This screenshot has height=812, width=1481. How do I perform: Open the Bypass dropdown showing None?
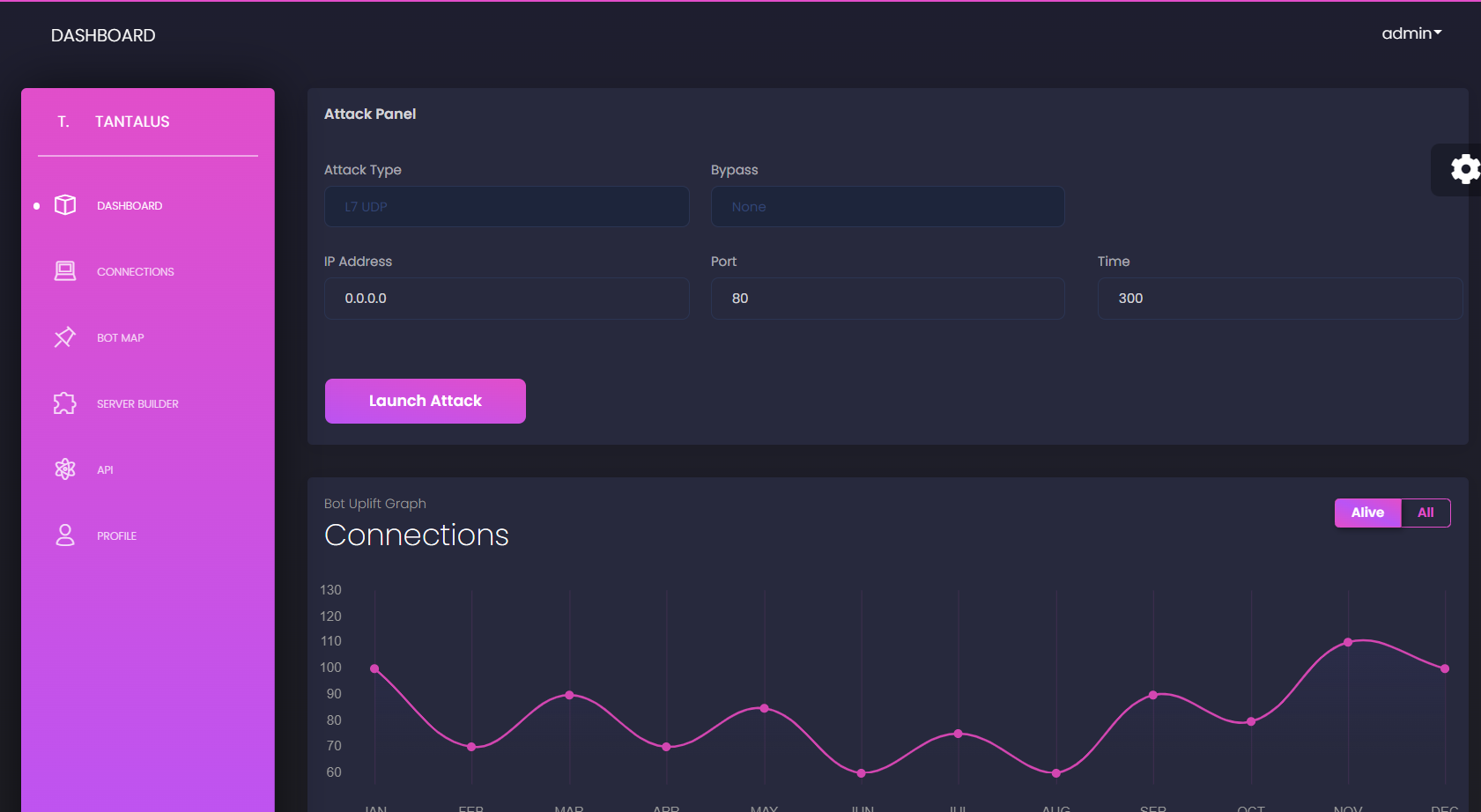(x=887, y=206)
